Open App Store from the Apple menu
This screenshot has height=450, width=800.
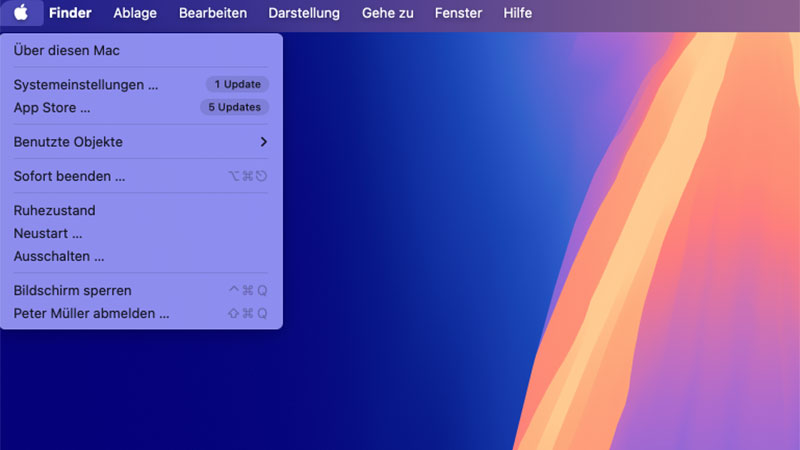pyautogui.click(x=141, y=108)
